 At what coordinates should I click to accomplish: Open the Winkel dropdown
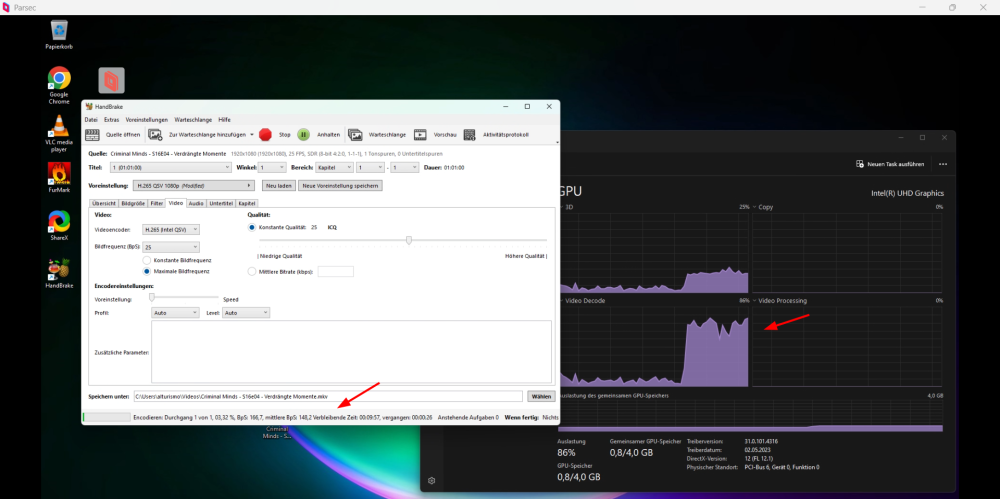coord(272,167)
